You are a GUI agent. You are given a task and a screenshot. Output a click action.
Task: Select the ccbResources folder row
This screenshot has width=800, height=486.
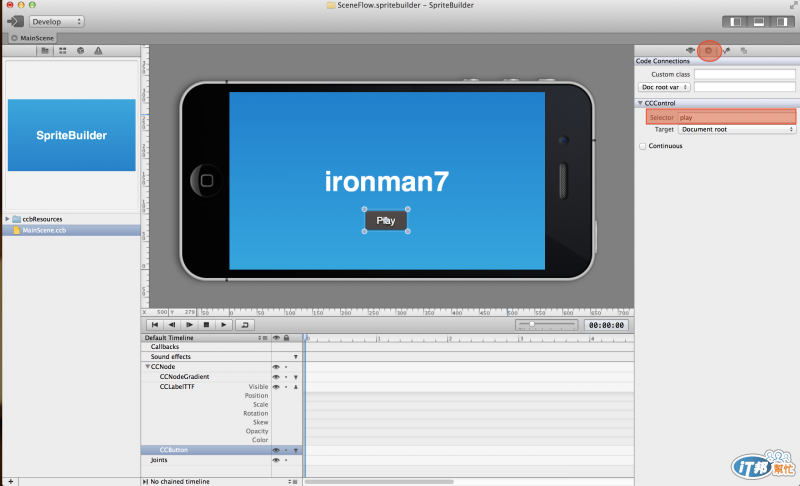(x=71, y=219)
